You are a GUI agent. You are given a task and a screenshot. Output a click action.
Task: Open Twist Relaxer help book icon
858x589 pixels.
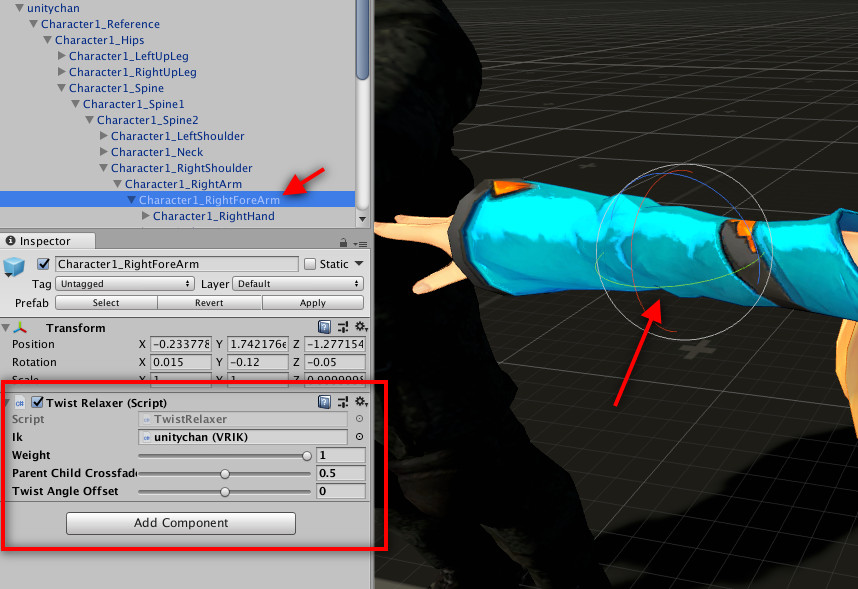324,402
